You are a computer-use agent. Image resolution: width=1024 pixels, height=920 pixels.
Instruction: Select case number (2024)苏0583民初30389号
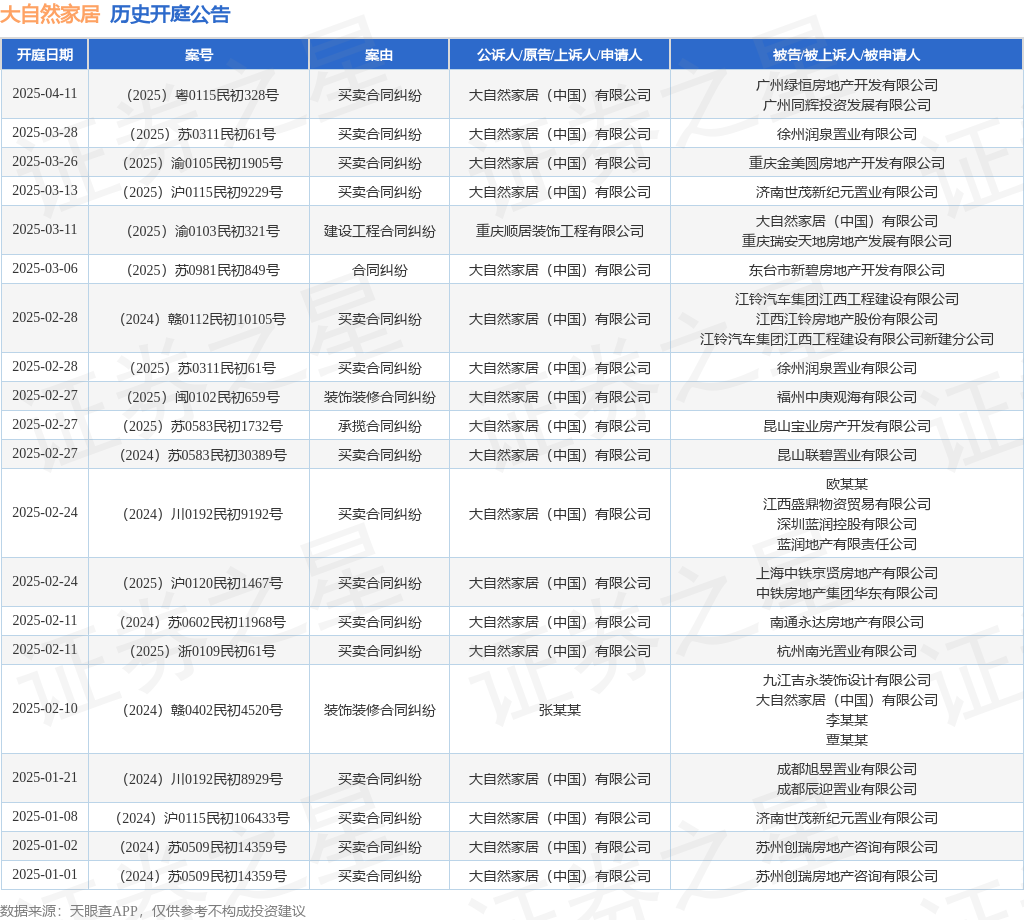click(x=202, y=455)
